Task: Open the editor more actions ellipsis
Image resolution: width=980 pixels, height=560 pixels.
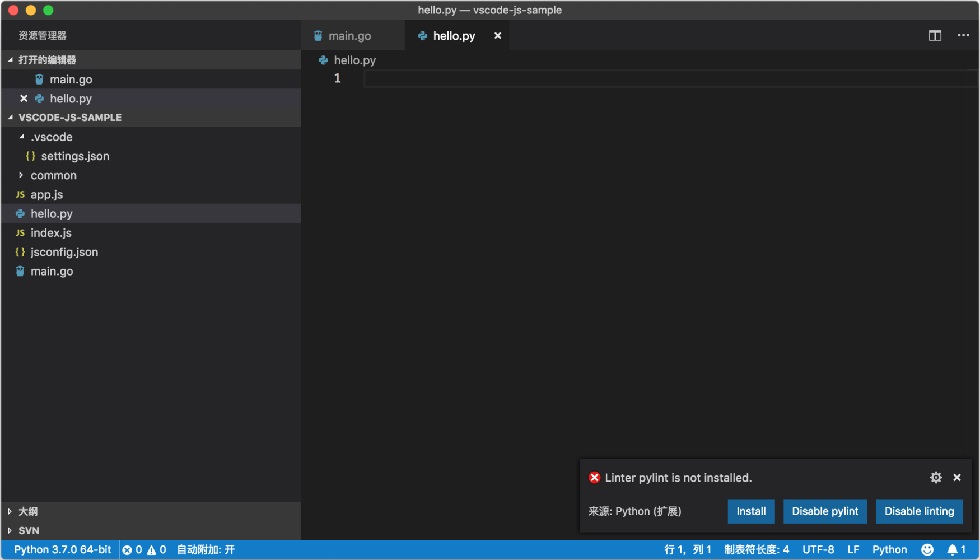Action: [963, 36]
